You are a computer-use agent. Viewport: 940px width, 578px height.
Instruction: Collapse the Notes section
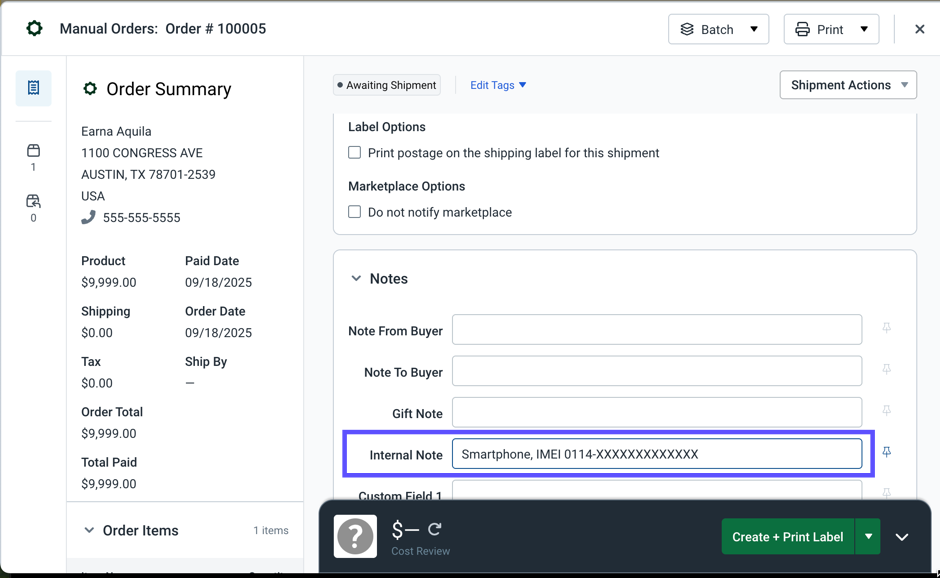coord(356,279)
